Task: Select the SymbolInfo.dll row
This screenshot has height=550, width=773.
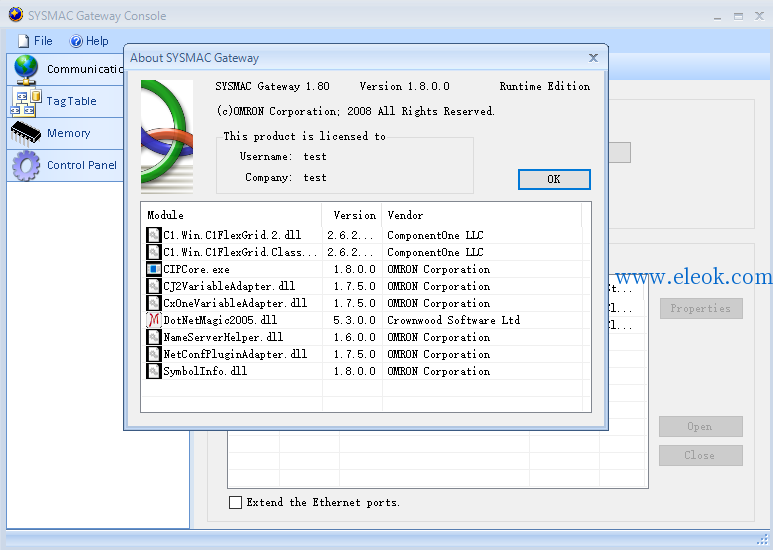Action: tap(364, 371)
